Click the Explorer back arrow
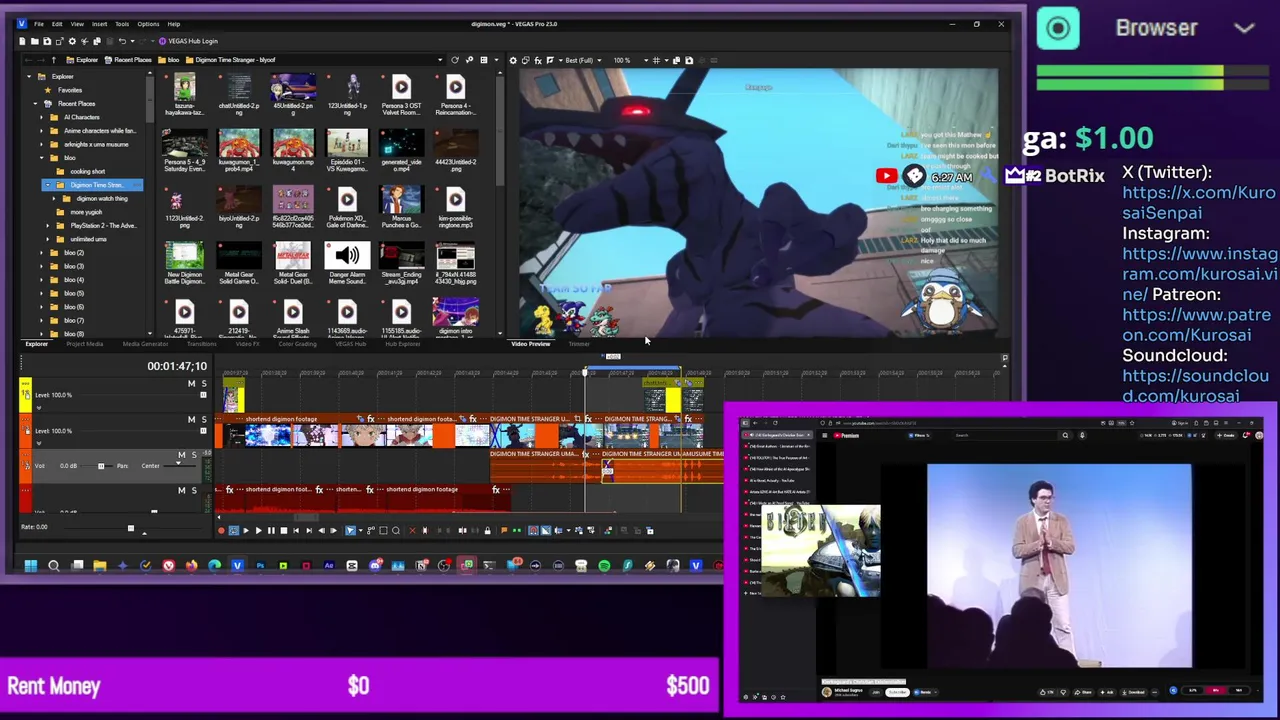The image size is (1280, 720). point(28,60)
